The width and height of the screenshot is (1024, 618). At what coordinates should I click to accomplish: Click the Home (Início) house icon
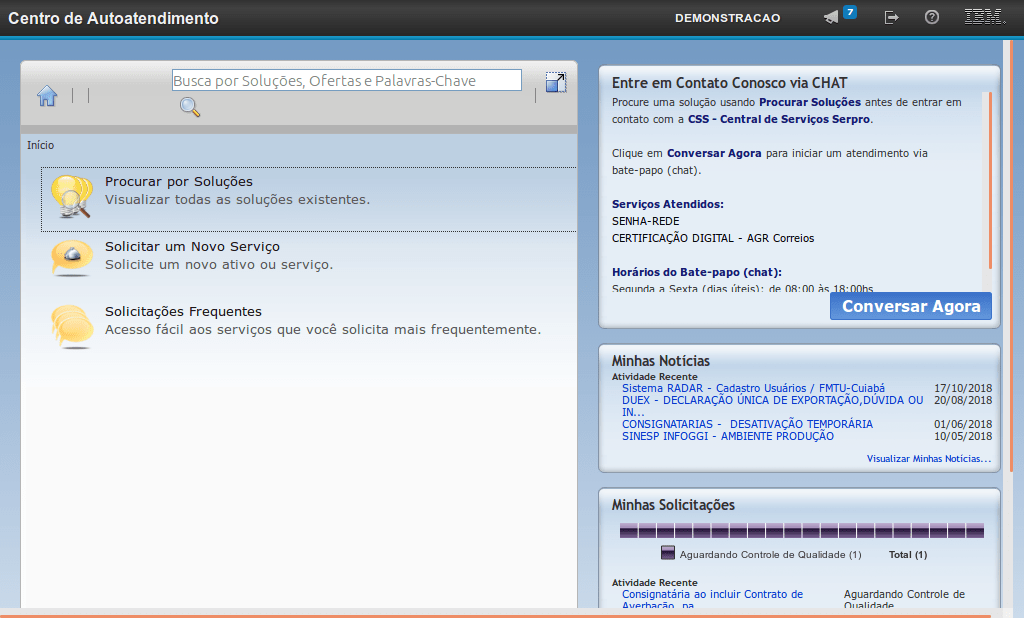click(47, 96)
